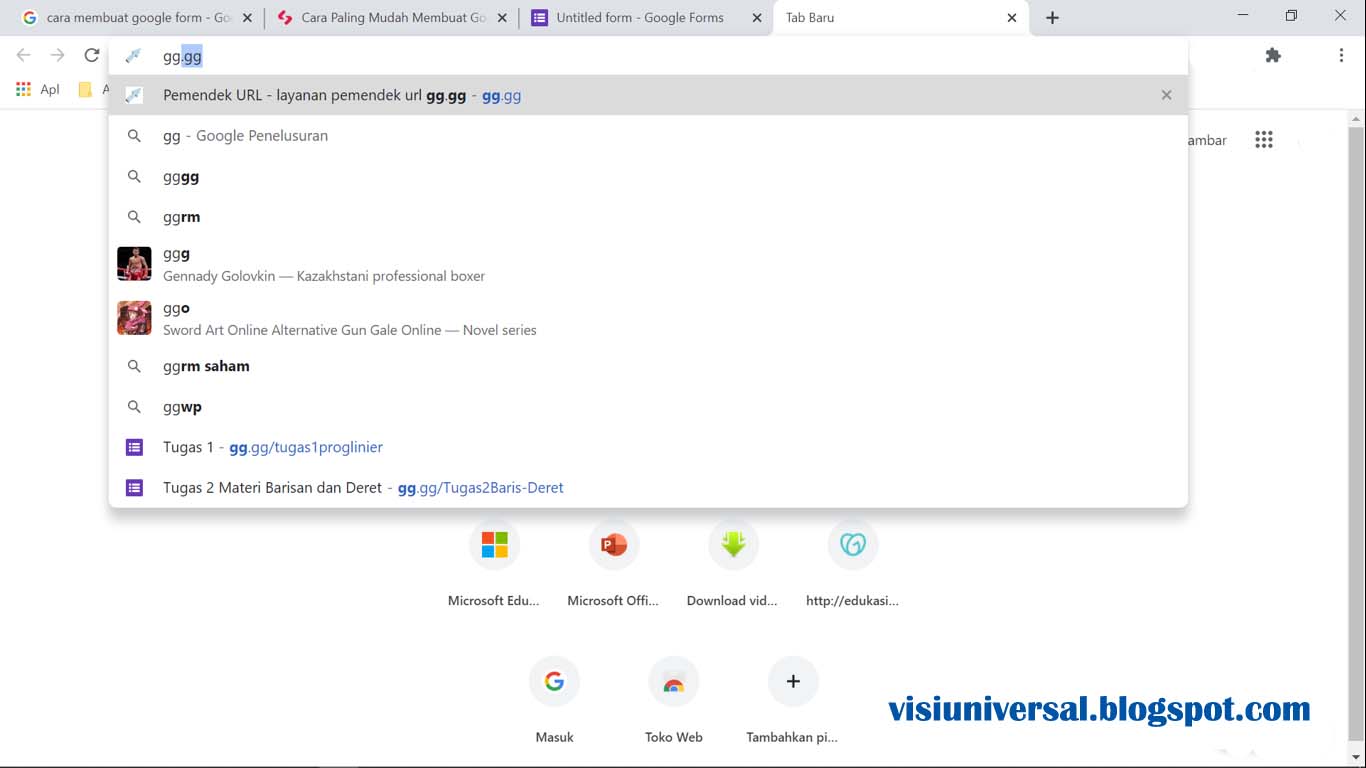This screenshot has height=768, width=1366.
Task: Open a new browser tab with plus button
Action: (1051, 17)
